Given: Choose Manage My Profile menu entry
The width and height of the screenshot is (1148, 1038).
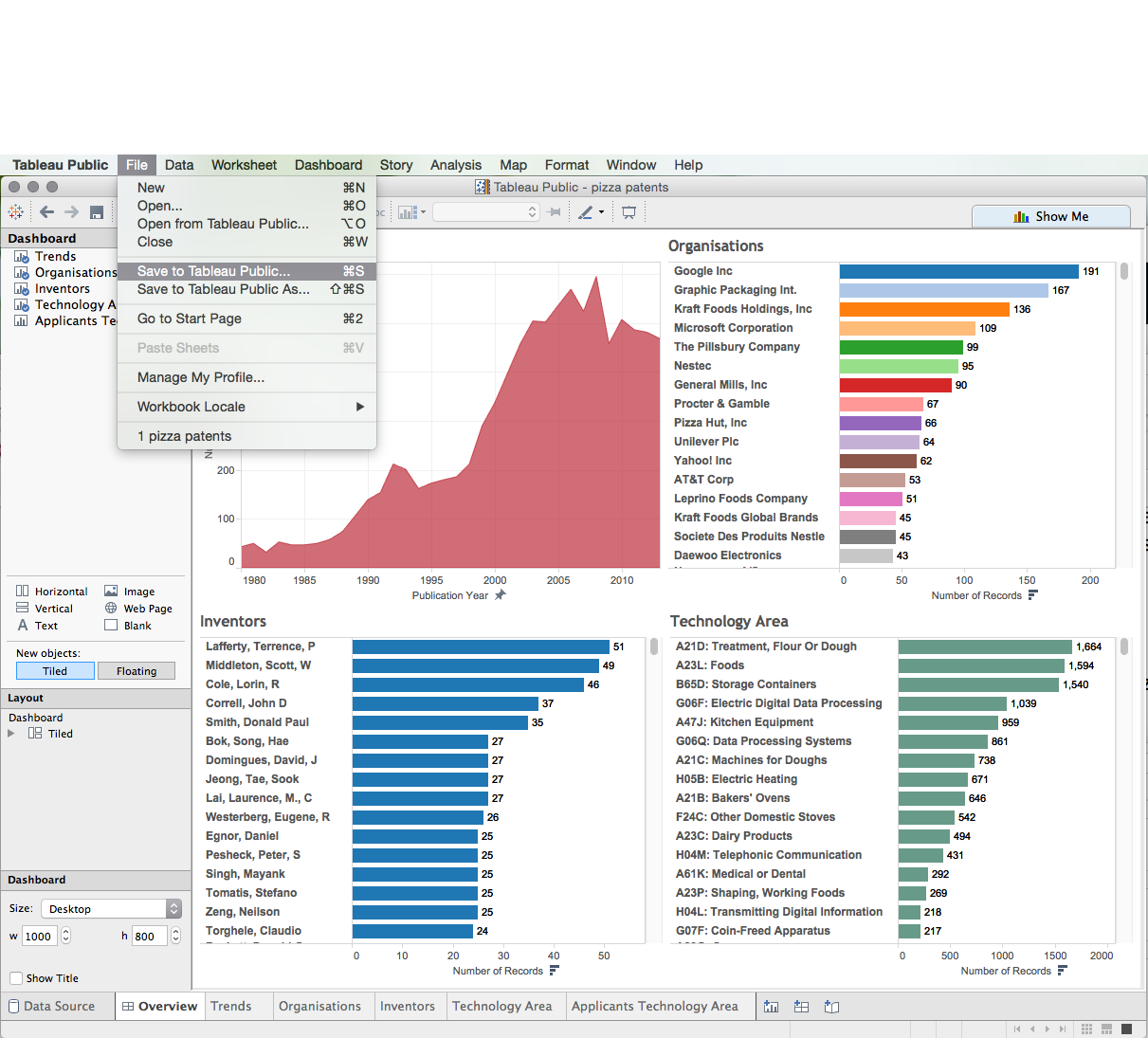Looking at the screenshot, I should 246,377.
